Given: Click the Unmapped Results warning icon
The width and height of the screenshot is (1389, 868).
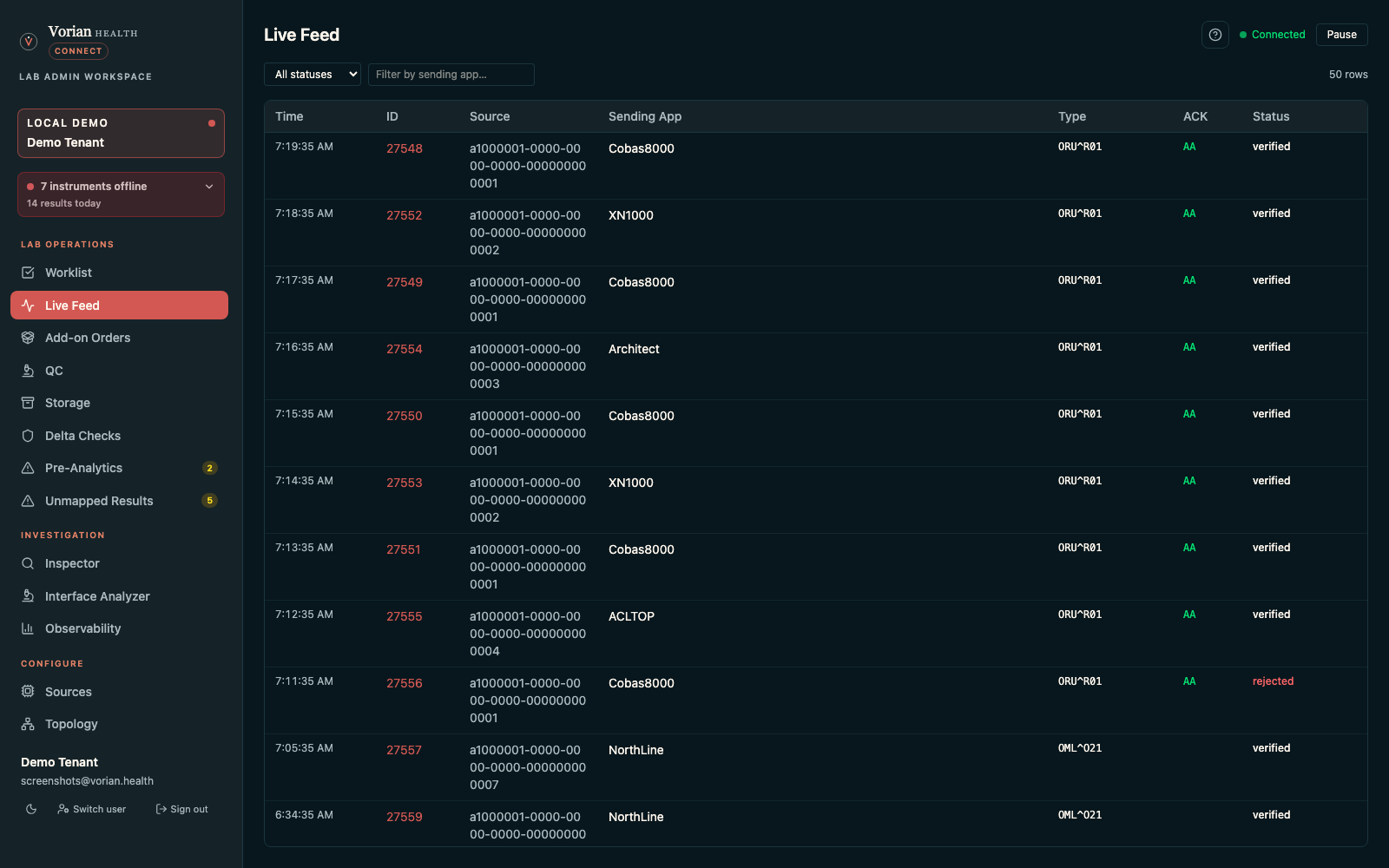Looking at the screenshot, I should tap(28, 501).
